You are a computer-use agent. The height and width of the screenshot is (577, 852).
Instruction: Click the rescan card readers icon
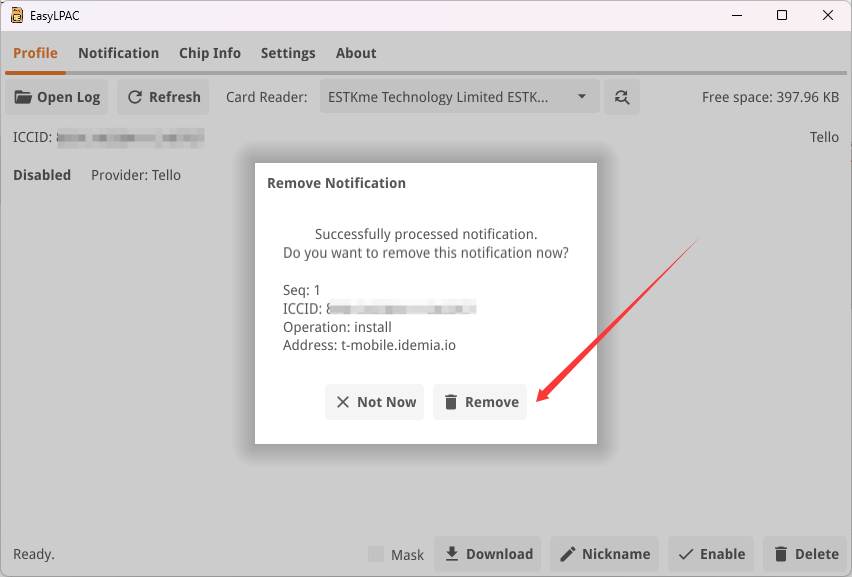[622, 97]
